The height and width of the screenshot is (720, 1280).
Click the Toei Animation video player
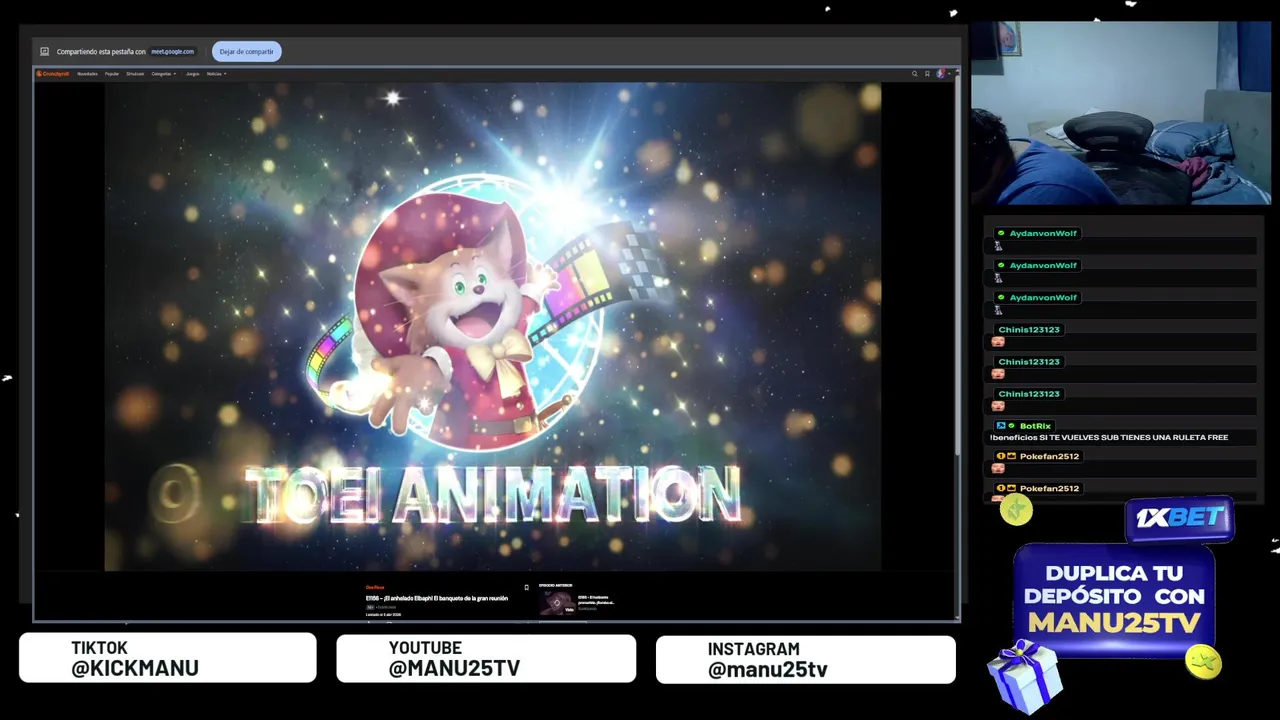click(493, 326)
